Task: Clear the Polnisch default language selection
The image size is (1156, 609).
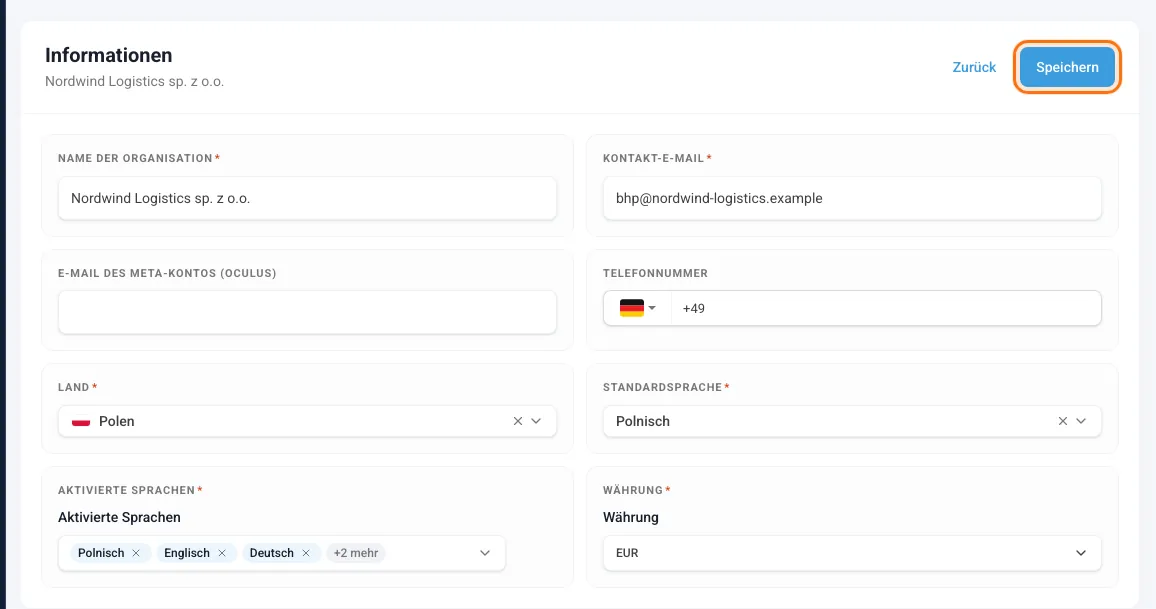Action: [1062, 421]
